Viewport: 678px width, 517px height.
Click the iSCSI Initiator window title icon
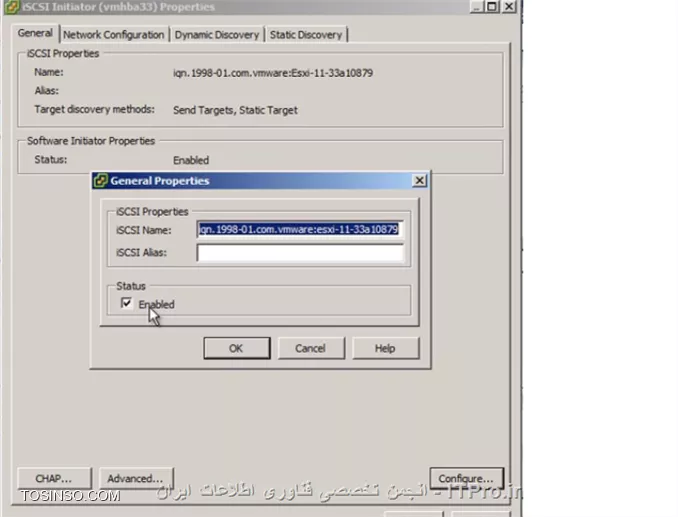tap(12, 6)
